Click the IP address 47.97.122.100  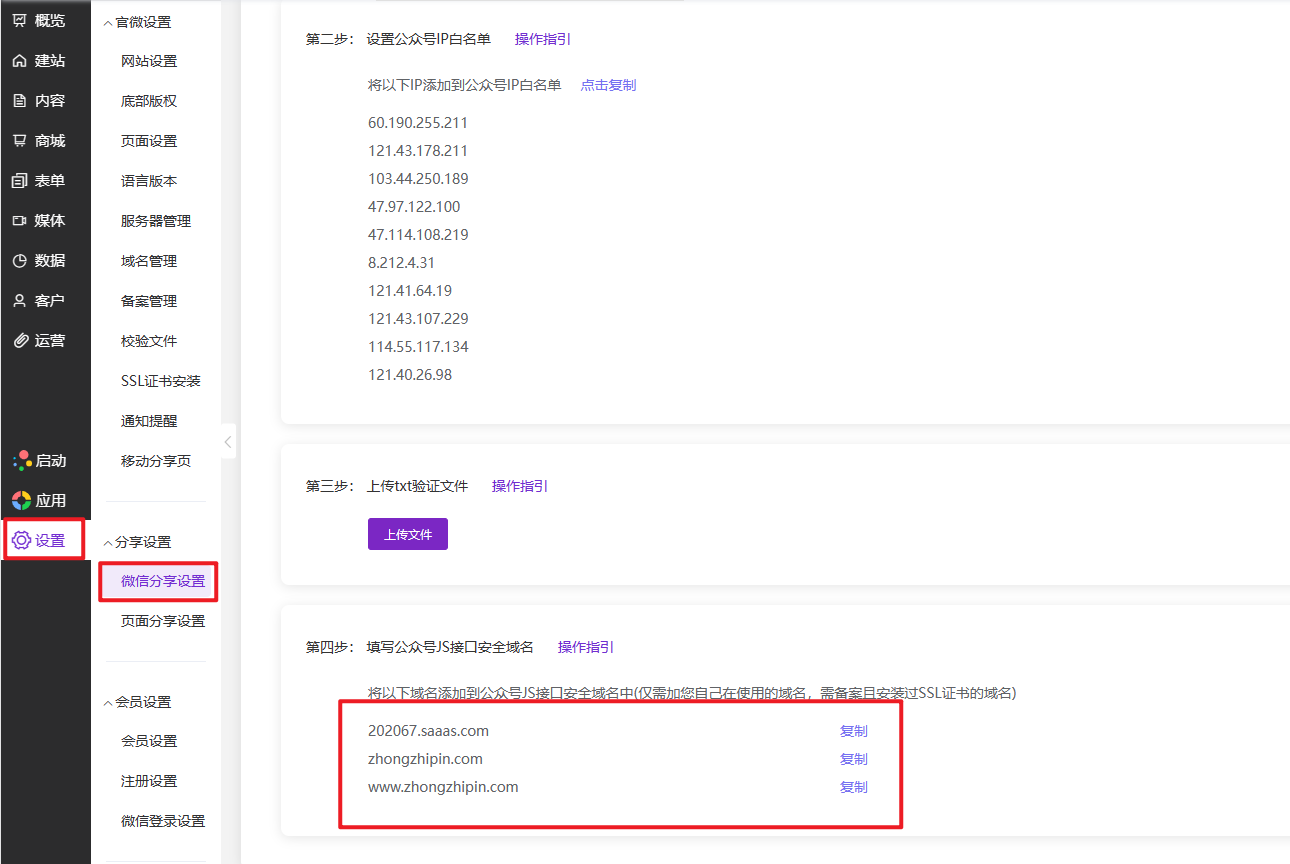414,207
